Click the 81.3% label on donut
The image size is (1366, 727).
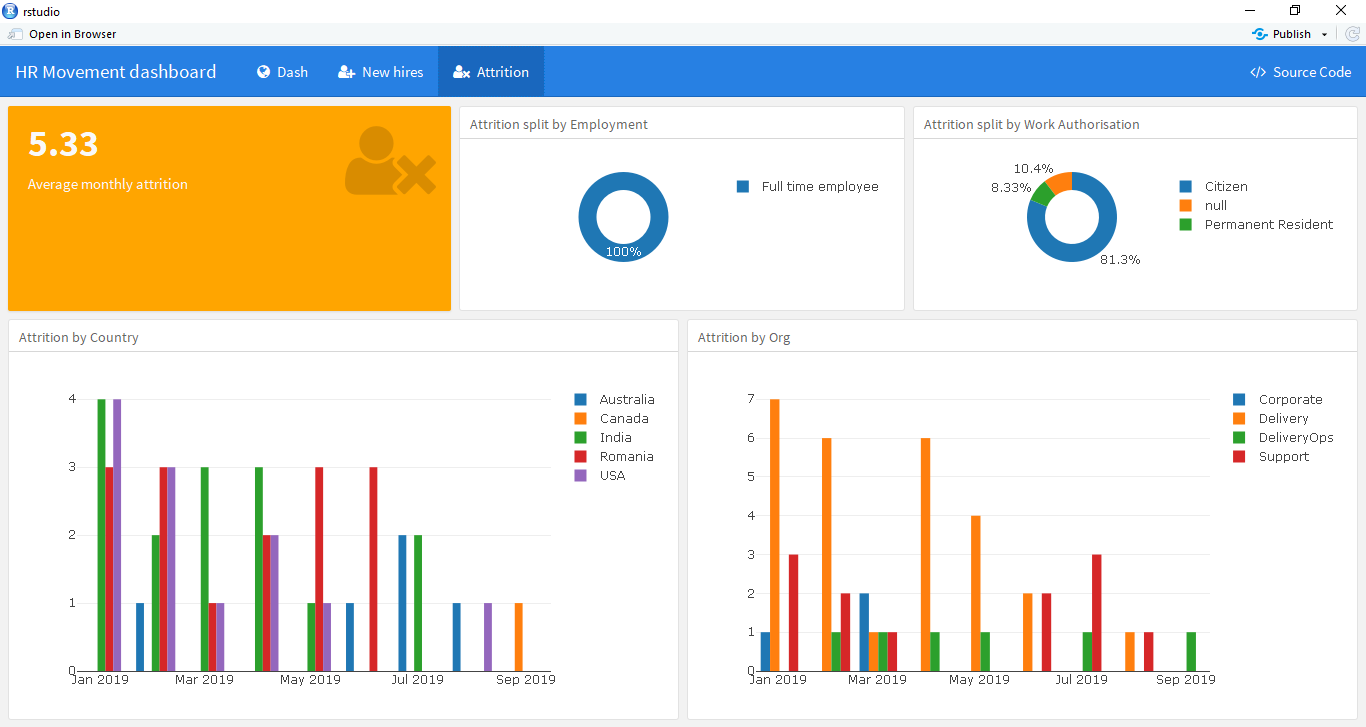(1120, 260)
